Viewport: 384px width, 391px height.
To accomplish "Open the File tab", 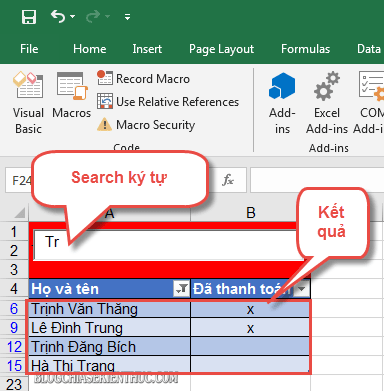I will point(29,49).
